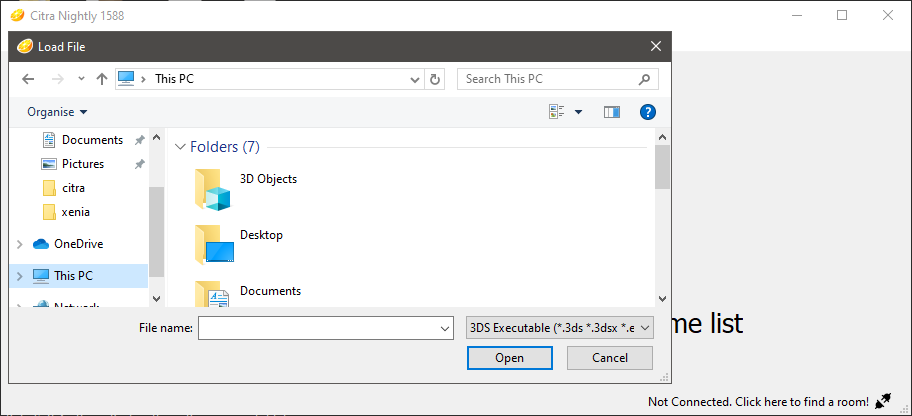The image size is (912, 416).
Task: Click the OneDrive cloud icon
Action: (x=41, y=244)
